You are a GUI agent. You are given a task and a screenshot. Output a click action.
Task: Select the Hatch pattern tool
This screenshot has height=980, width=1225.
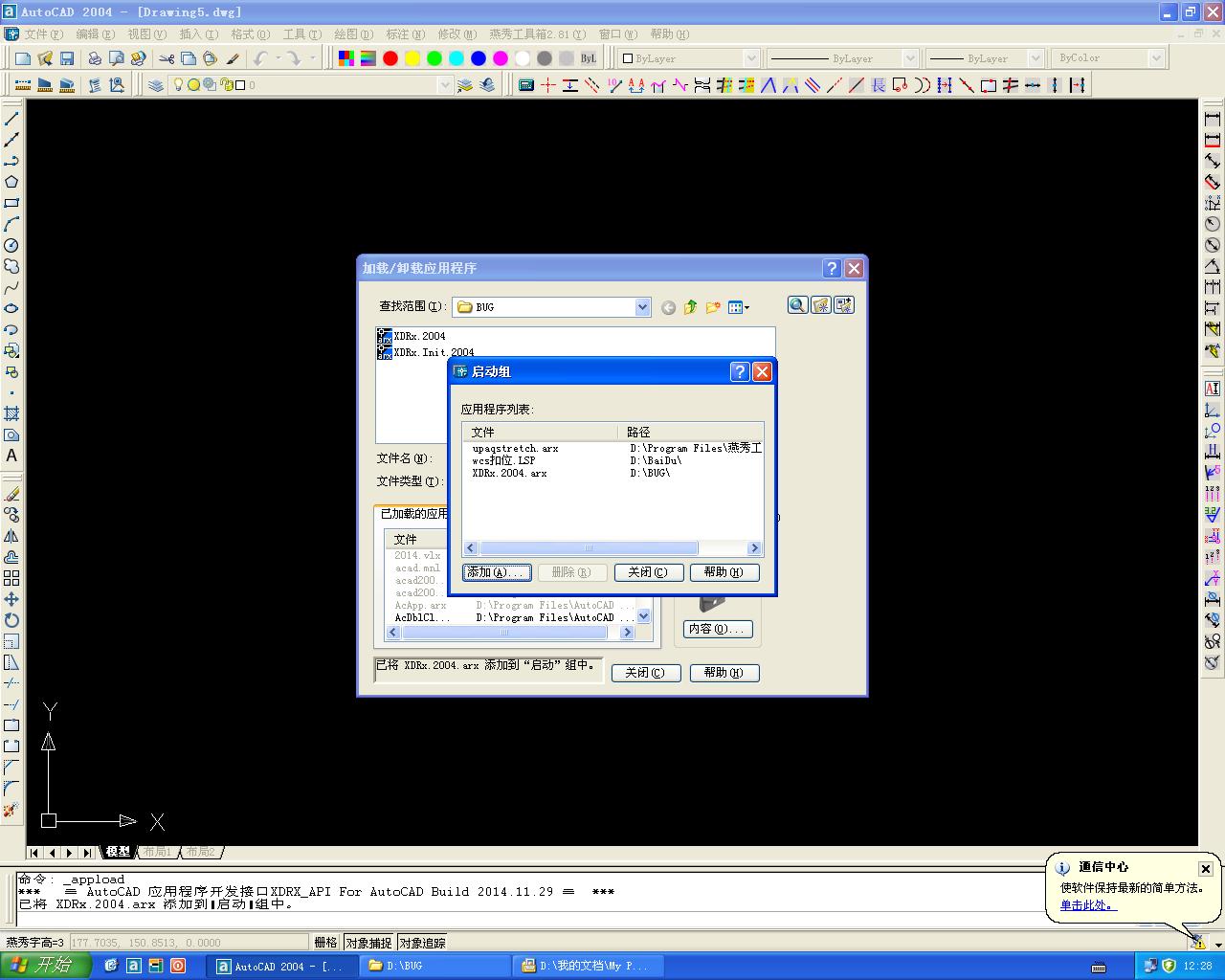coord(11,413)
